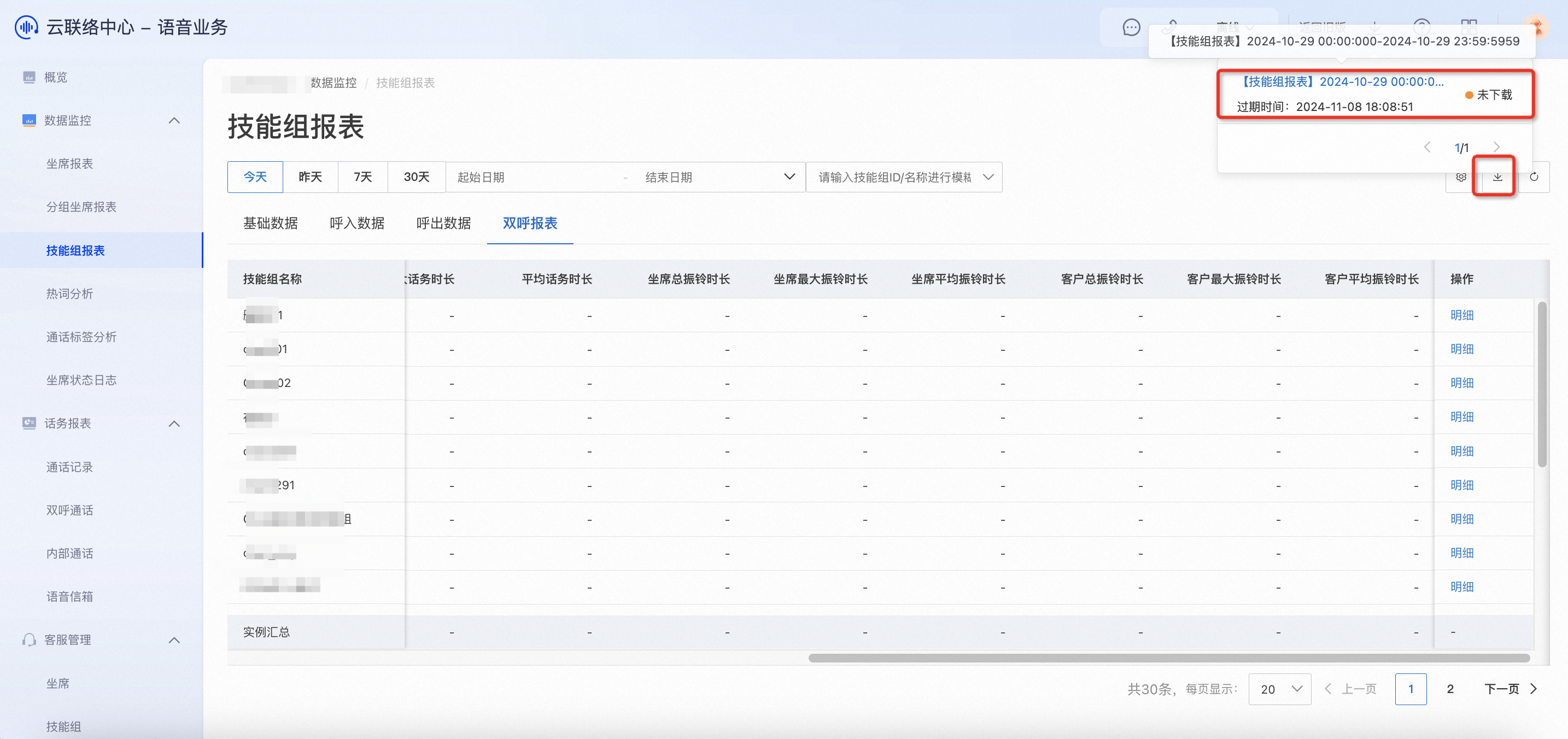
Task: Go to page 2 of results
Action: click(1450, 689)
